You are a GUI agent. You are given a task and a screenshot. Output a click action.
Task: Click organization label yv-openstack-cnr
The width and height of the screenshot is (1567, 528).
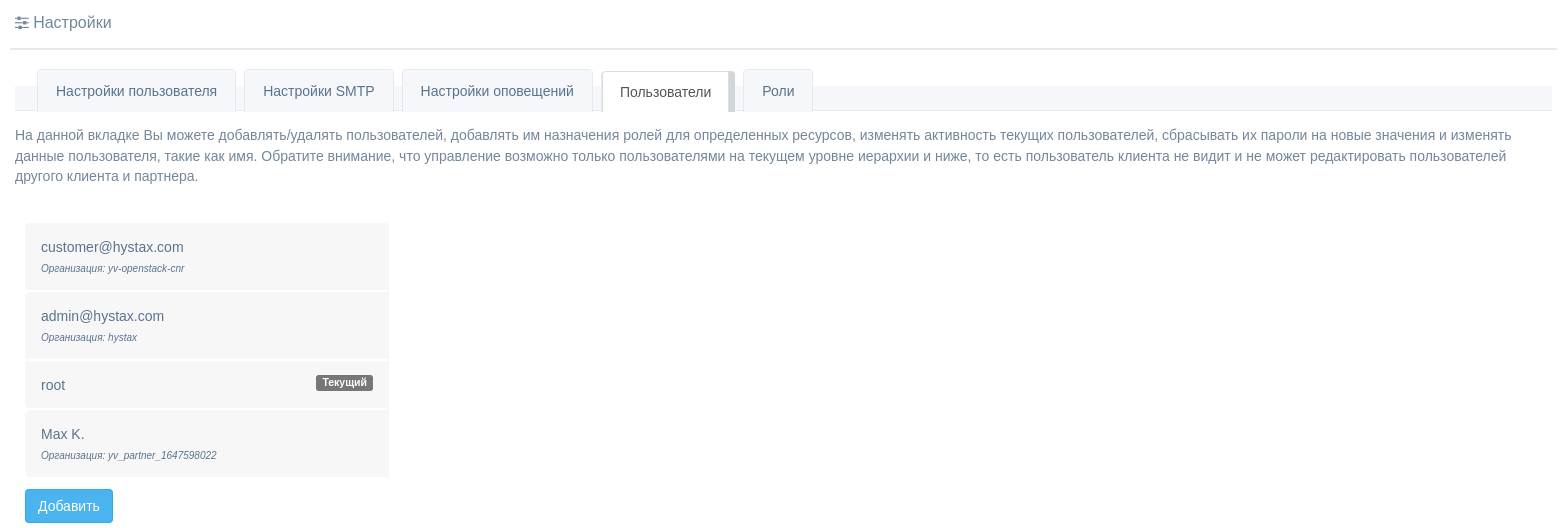[x=112, y=269]
